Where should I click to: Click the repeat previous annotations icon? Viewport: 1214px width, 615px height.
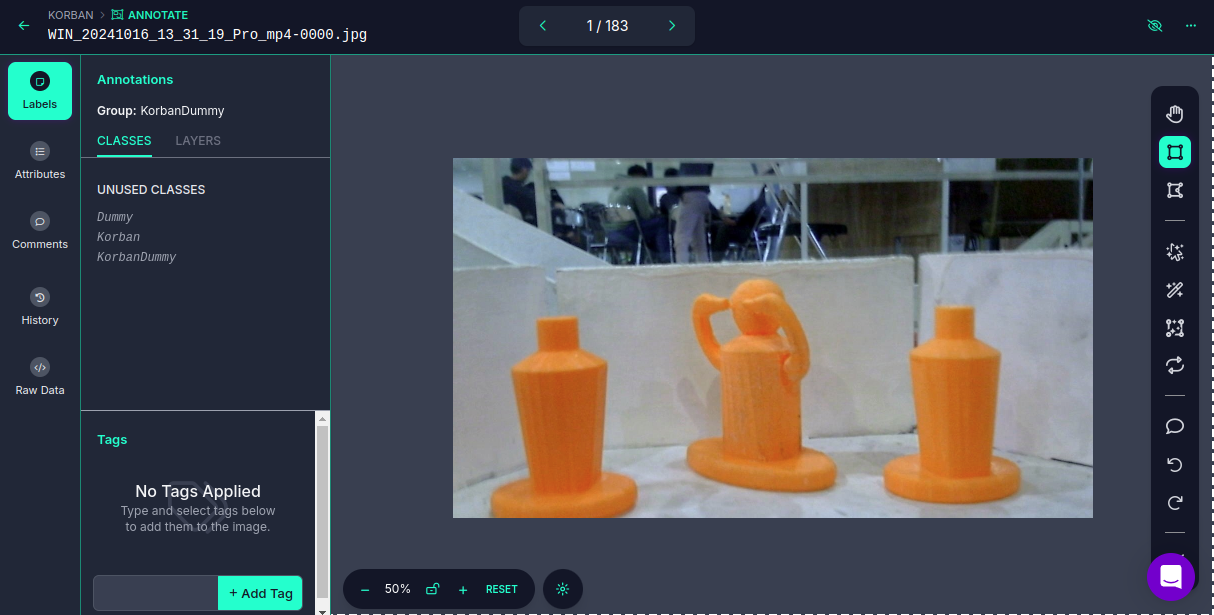pos(1175,365)
